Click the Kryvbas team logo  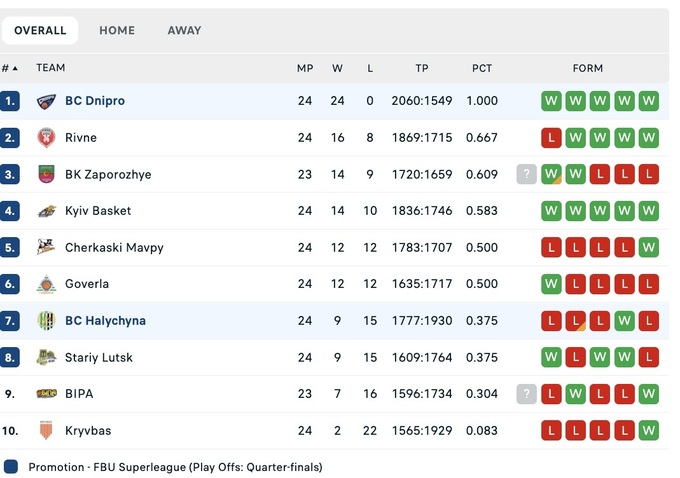(46, 431)
